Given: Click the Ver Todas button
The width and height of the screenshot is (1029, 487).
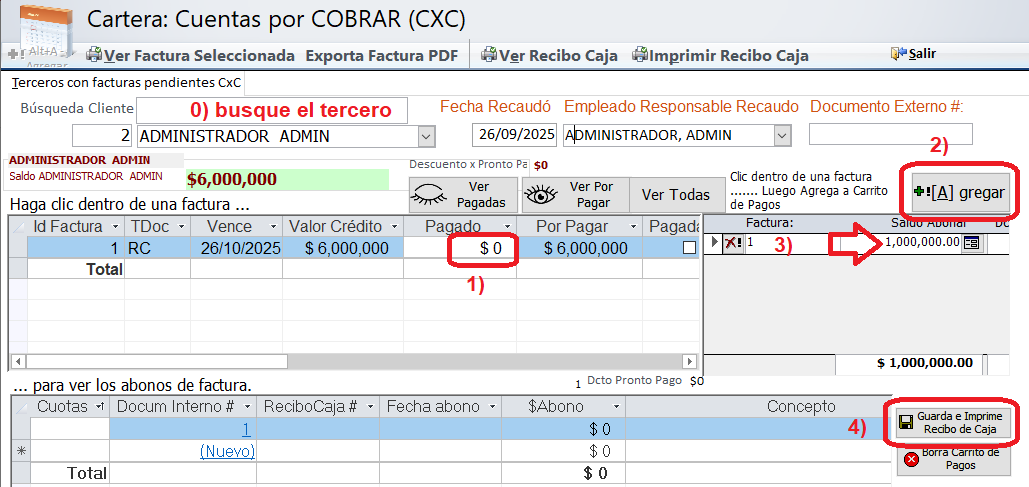Looking at the screenshot, I should coord(675,195).
